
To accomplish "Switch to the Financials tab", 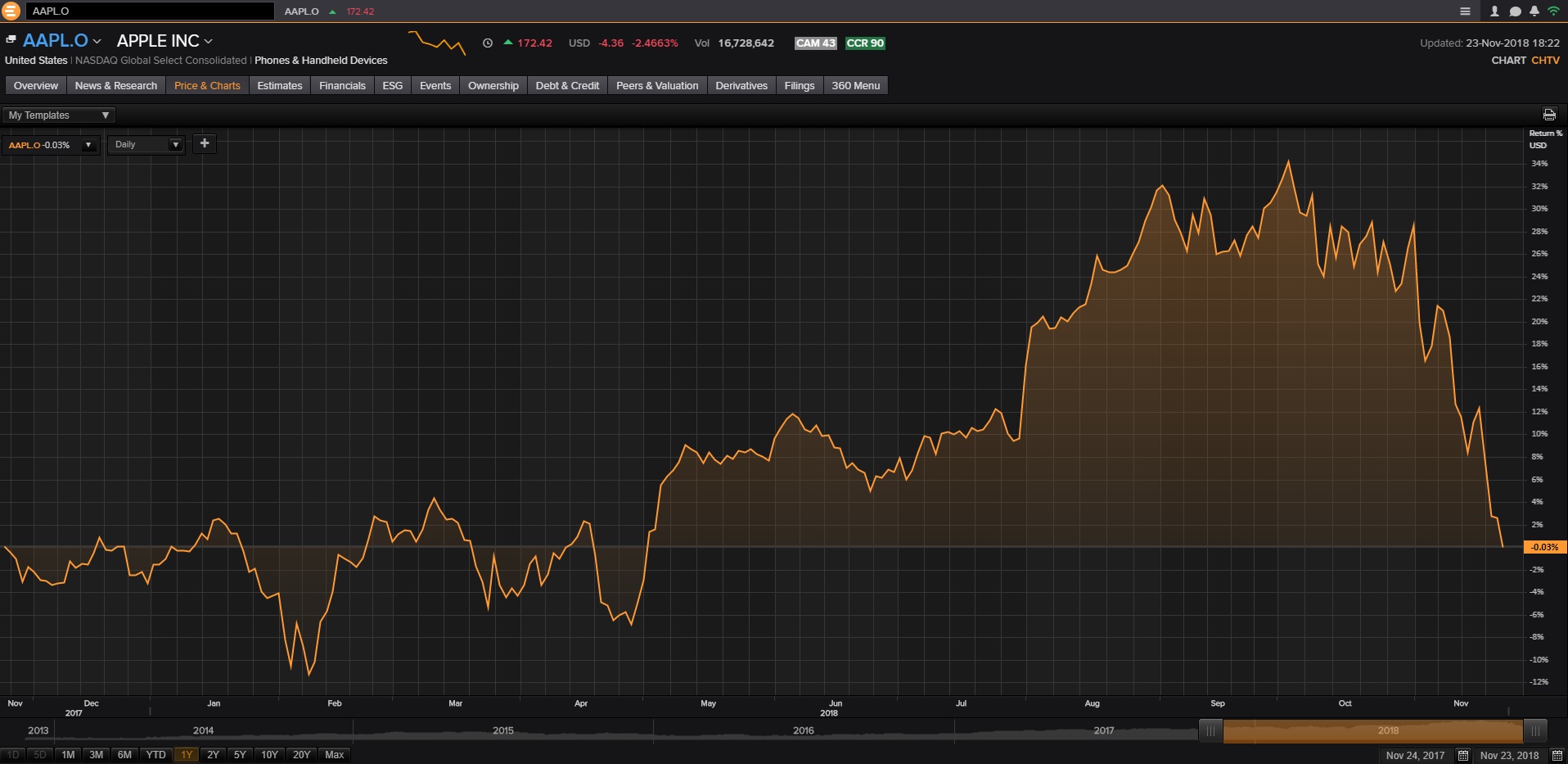I will tap(342, 86).
